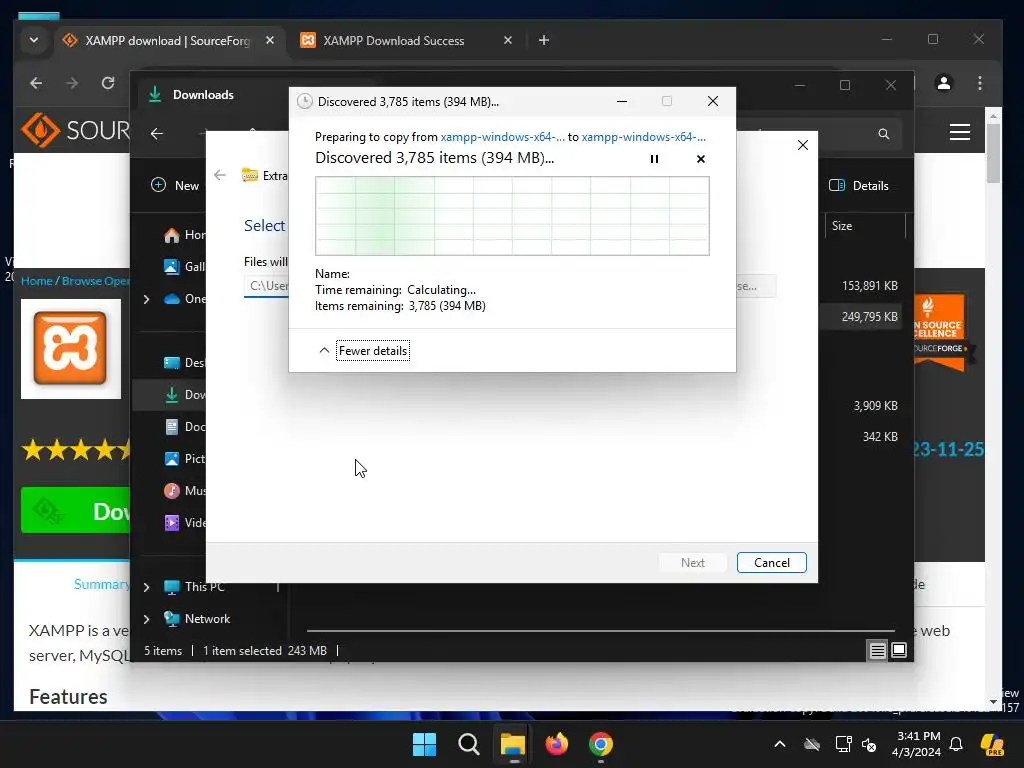The image size is (1024, 768).
Task: Select file sized 3,909 KB
Action: pos(875,406)
